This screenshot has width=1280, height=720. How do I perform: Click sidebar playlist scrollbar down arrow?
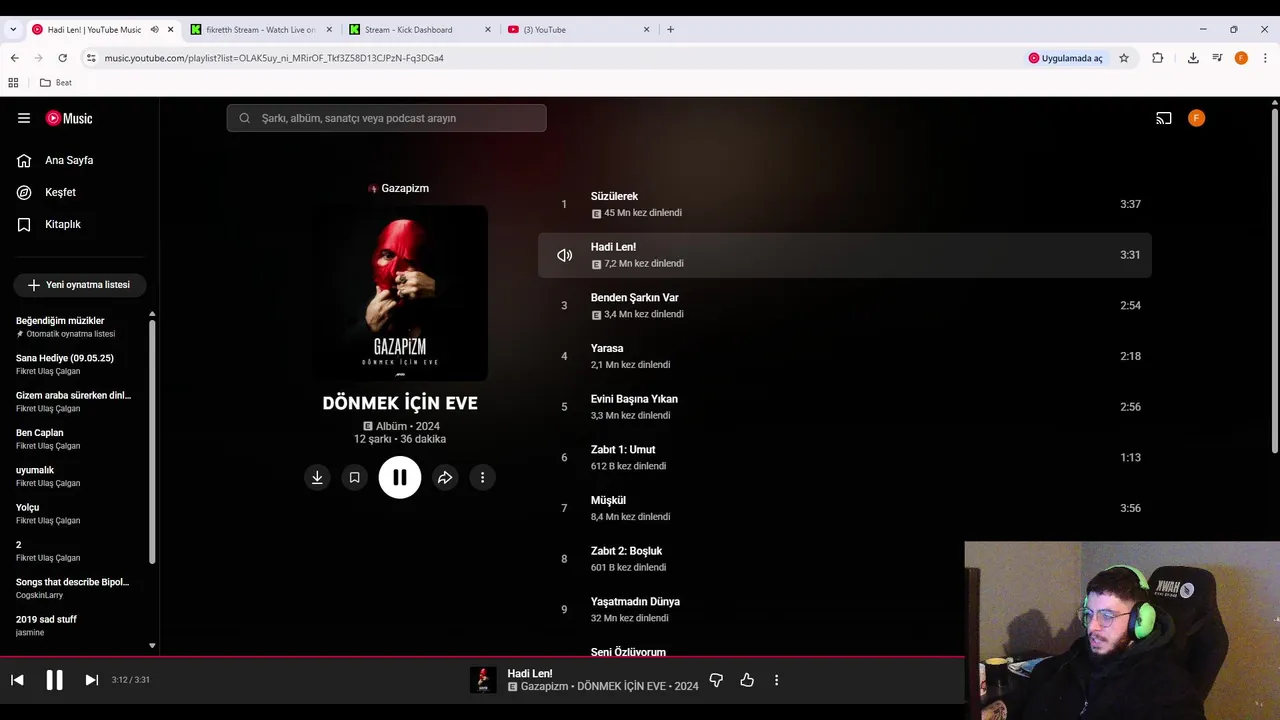point(152,646)
